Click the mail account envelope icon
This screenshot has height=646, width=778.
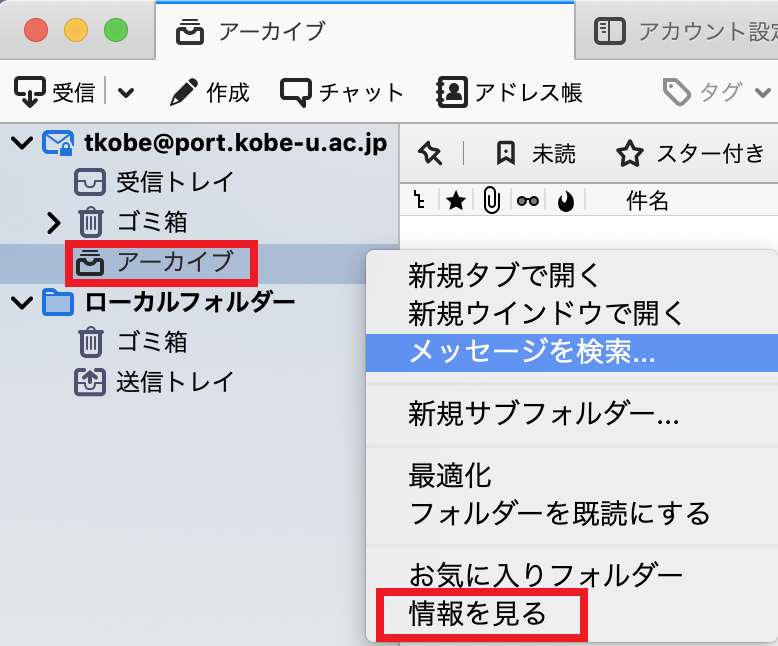(x=58, y=142)
